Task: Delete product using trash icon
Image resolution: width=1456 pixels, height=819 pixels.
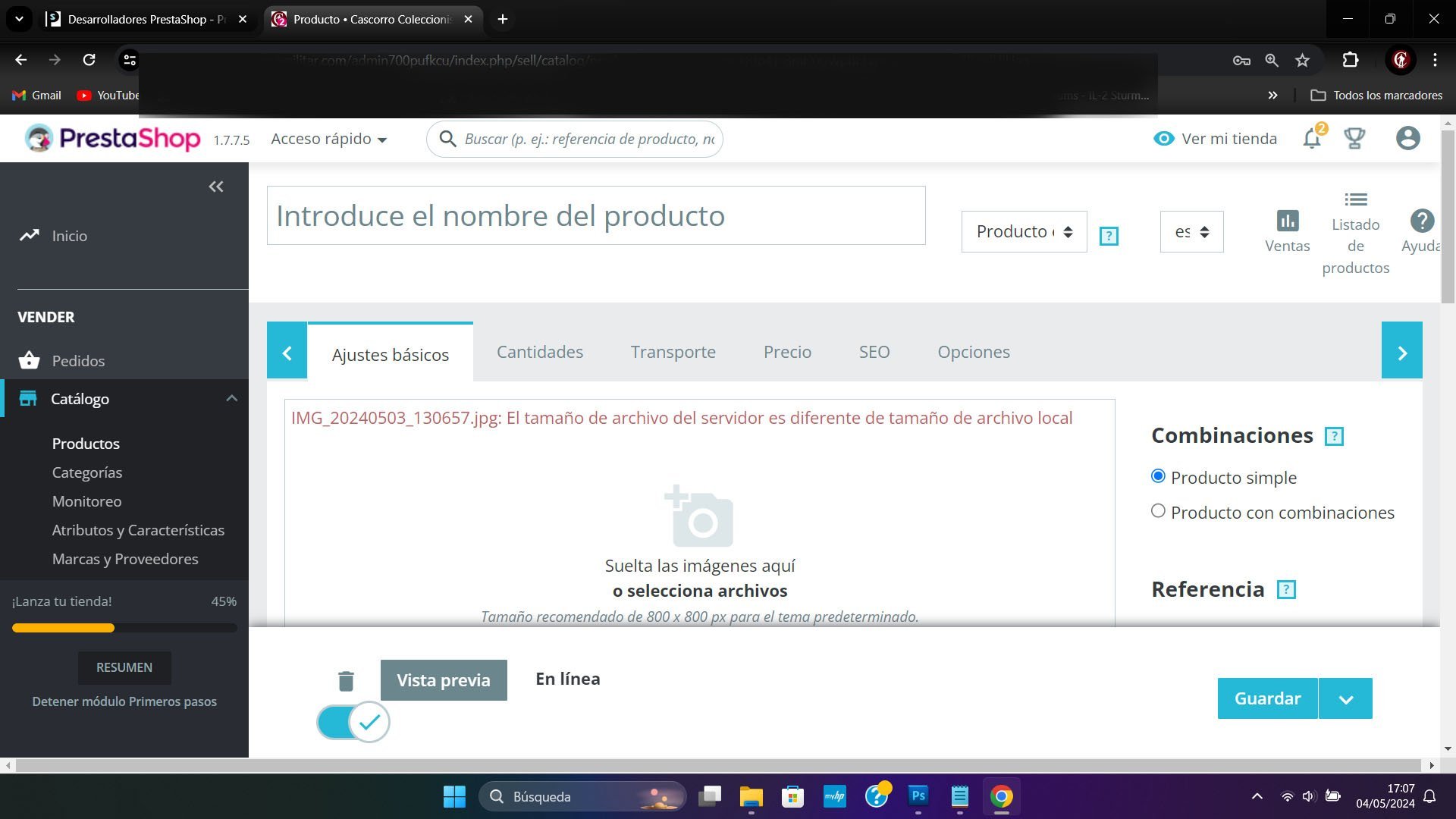Action: point(346,681)
